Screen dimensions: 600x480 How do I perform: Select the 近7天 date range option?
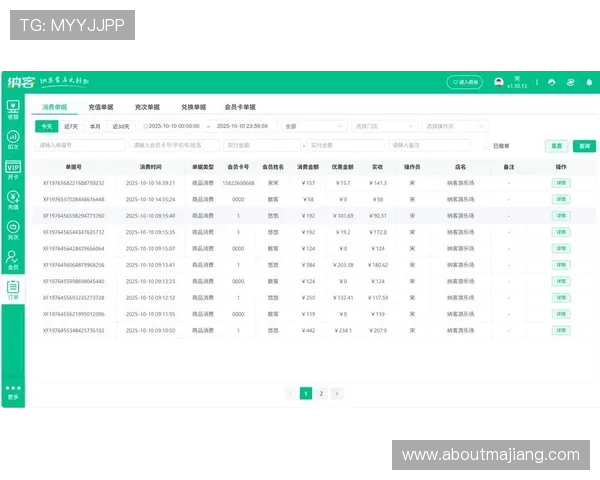[x=71, y=127]
